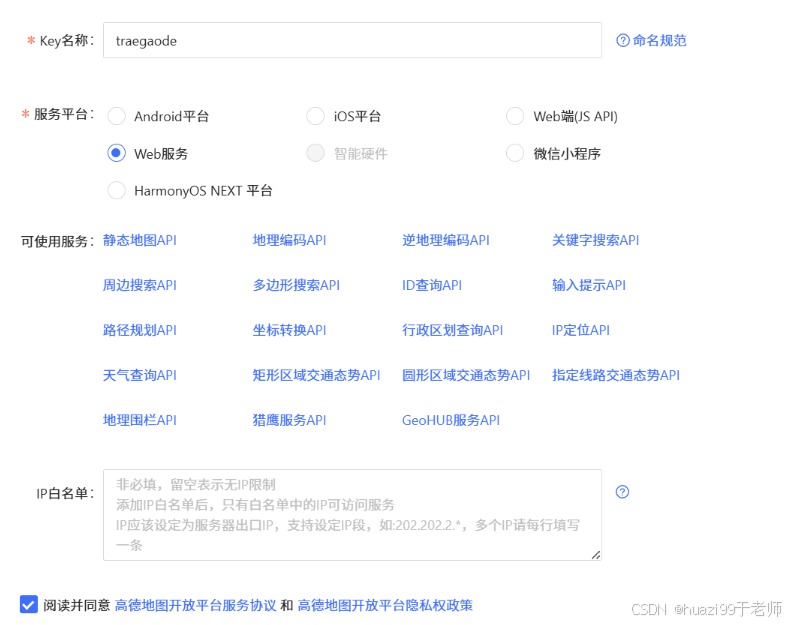Open the 猎鹰服务API link
This screenshot has height=625, width=801.
pyautogui.click(x=289, y=420)
